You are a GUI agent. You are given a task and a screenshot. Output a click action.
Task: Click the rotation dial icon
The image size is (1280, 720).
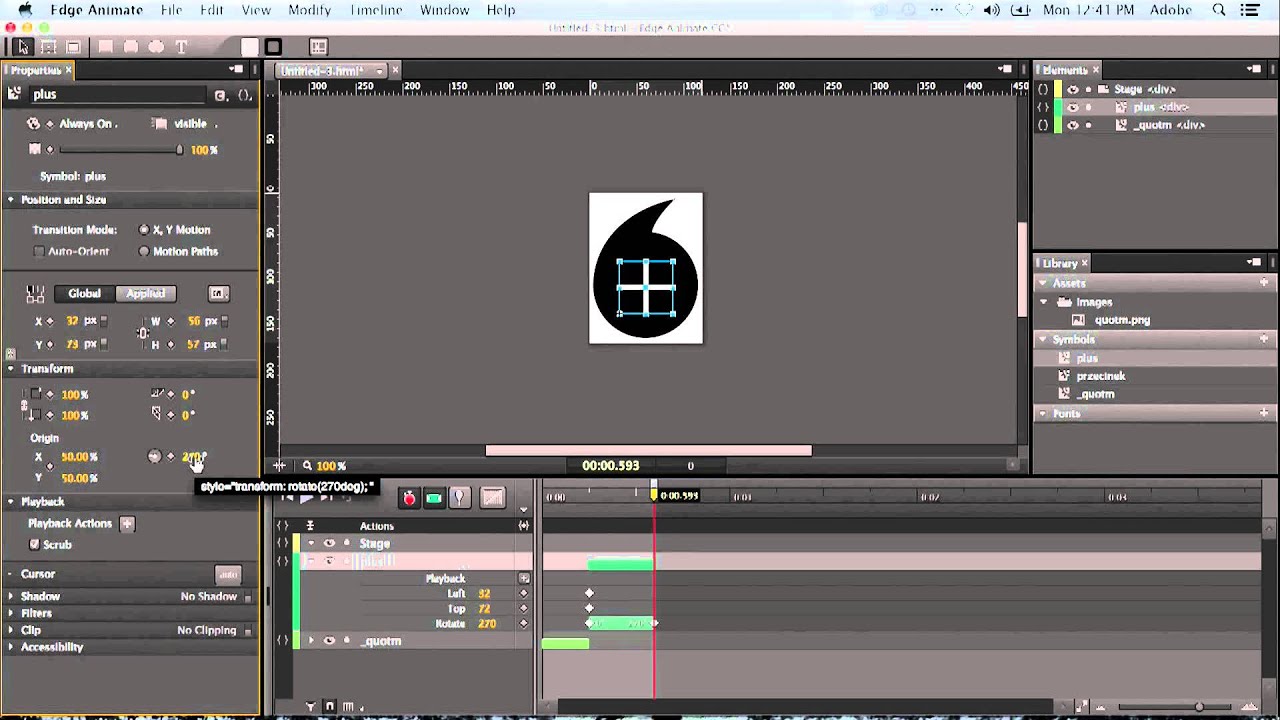(x=154, y=456)
